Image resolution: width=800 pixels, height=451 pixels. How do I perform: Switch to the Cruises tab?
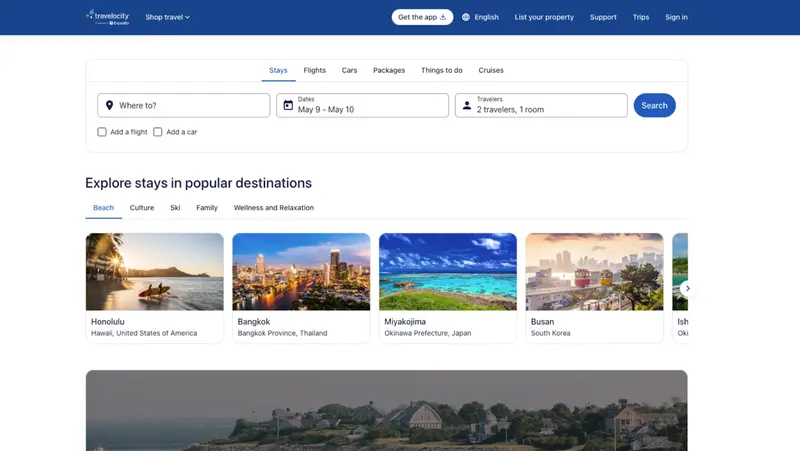pyautogui.click(x=491, y=70)
